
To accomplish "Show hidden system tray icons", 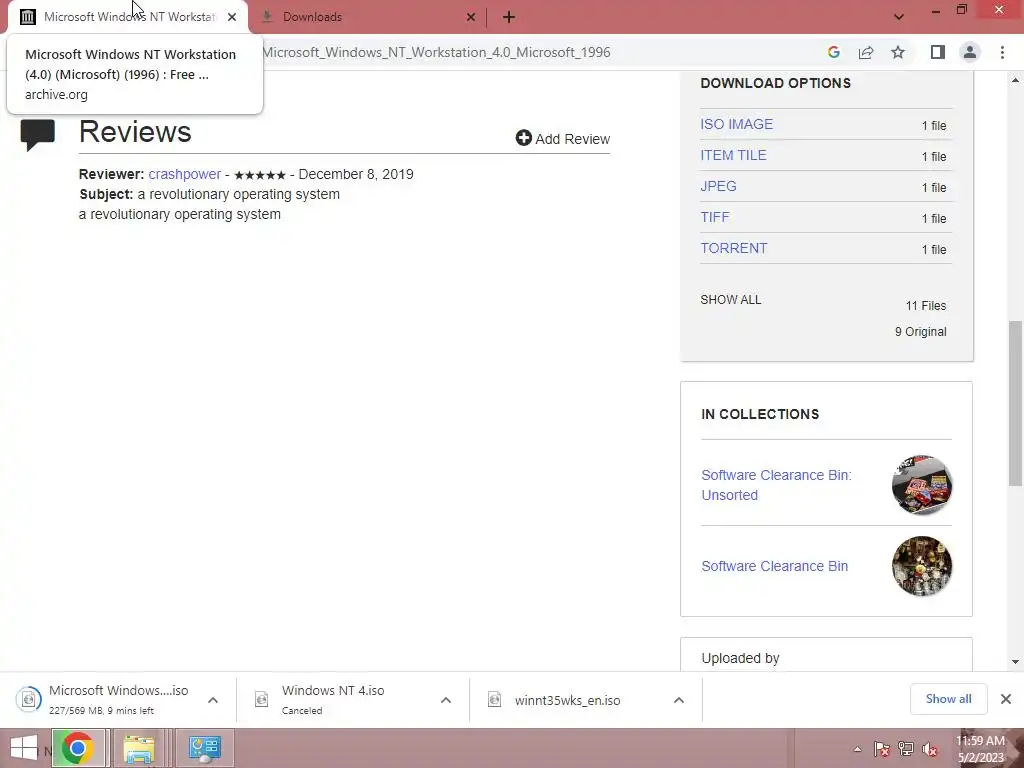I will [x=857, y=750].
